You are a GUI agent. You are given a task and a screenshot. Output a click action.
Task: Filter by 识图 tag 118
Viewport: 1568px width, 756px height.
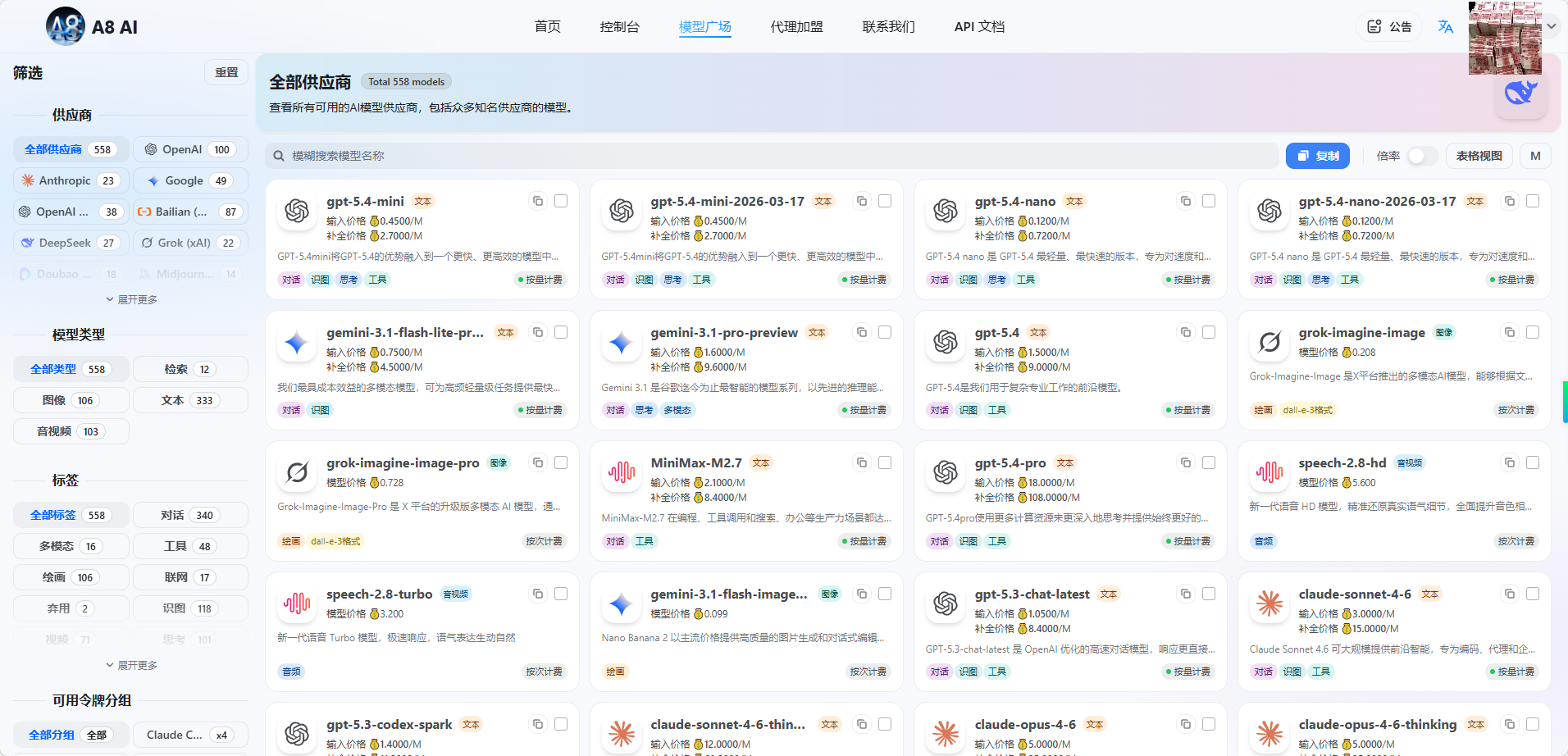pyautogui.click(x=190, y=608)
